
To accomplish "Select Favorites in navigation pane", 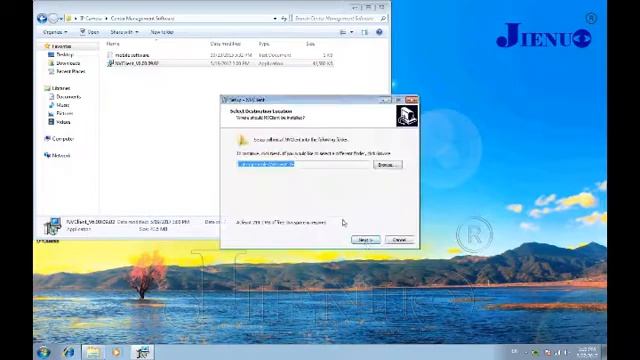I will (60, 46).
